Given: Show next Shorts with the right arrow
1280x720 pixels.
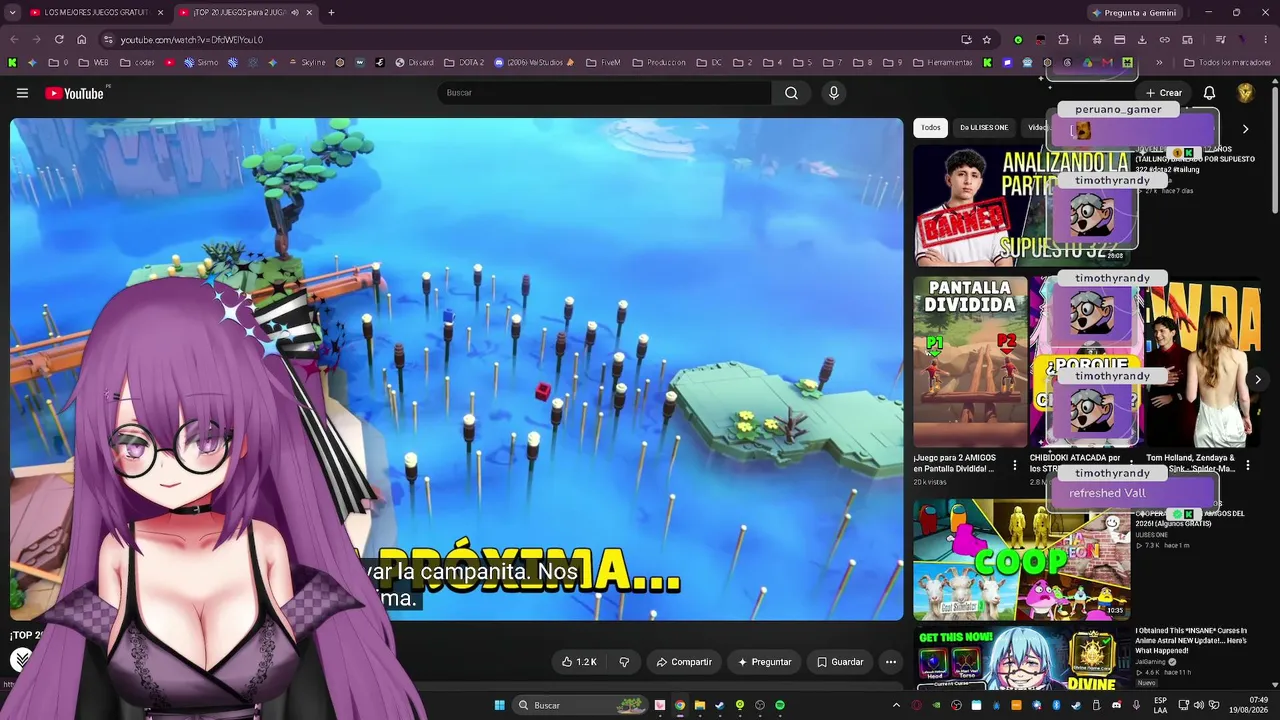Looking at the screenshot, I should tap(1258, 380).
